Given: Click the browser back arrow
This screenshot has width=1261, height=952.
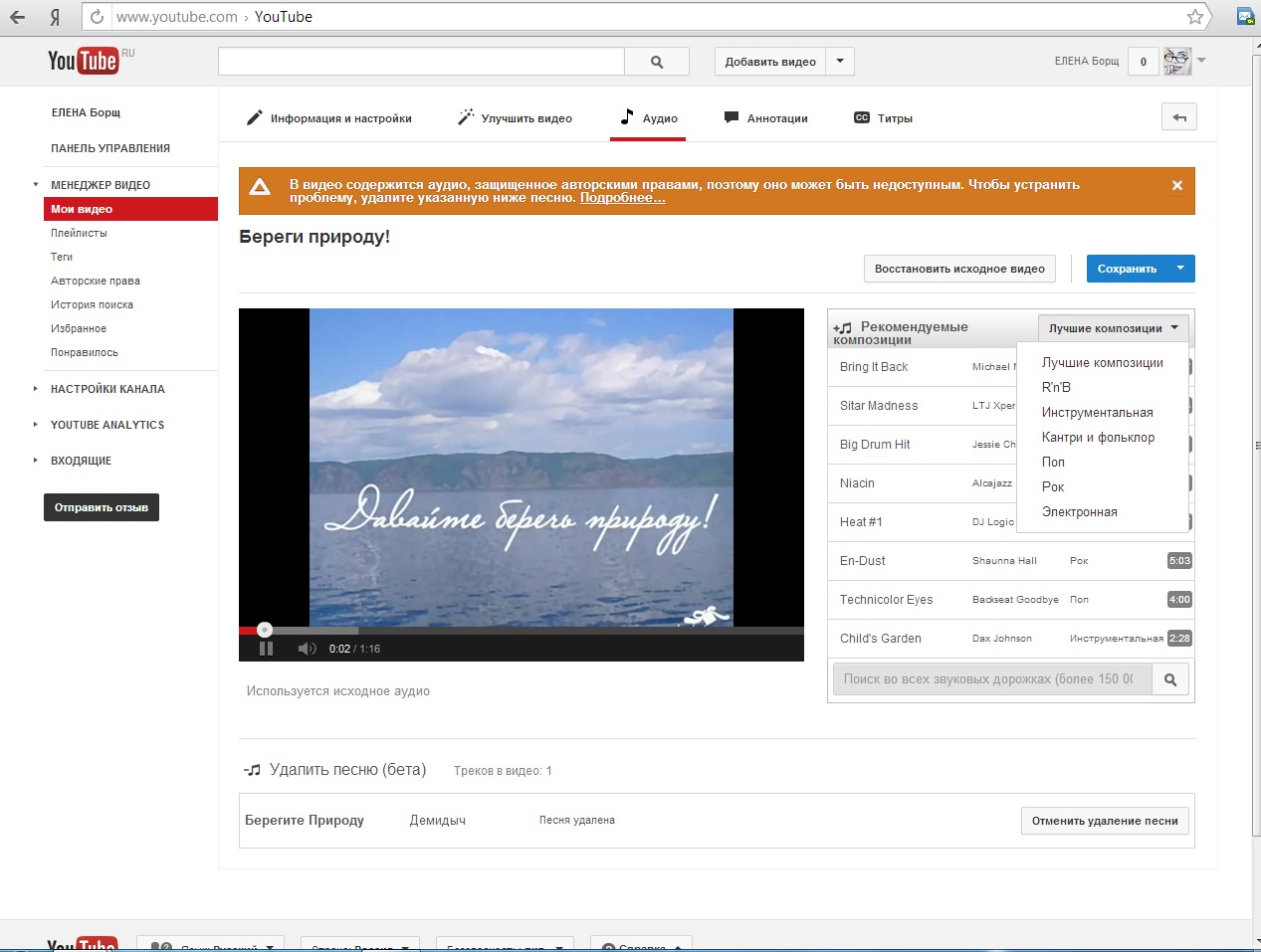Looking at the screenshot, I should pyautogui.click(x=17, y=17).
